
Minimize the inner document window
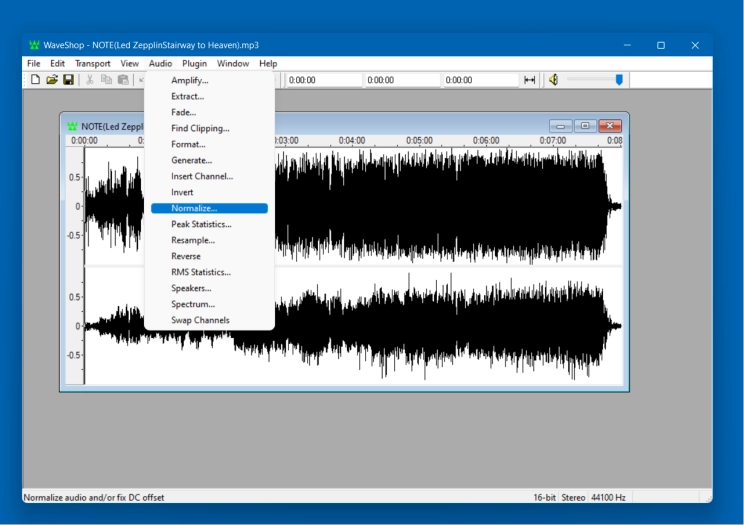pyautogui.click(x=560, y=126)
